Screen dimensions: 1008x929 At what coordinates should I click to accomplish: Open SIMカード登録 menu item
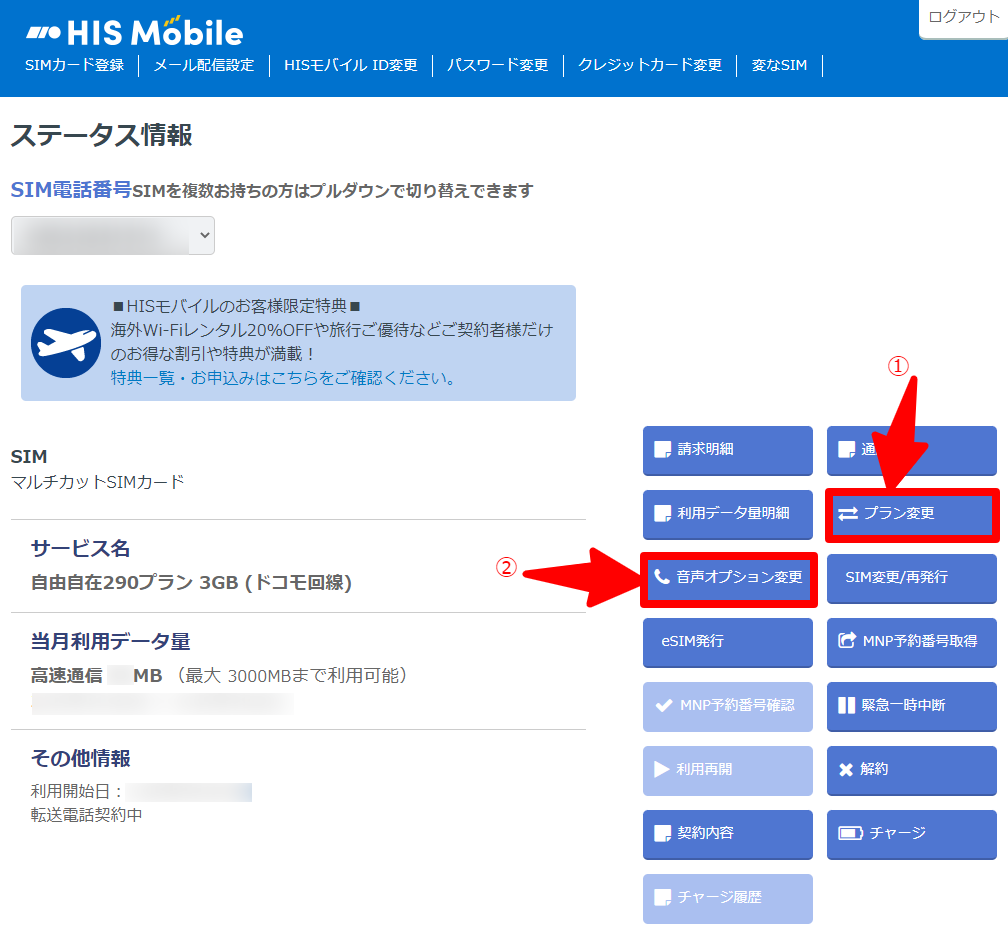point(75,65)
